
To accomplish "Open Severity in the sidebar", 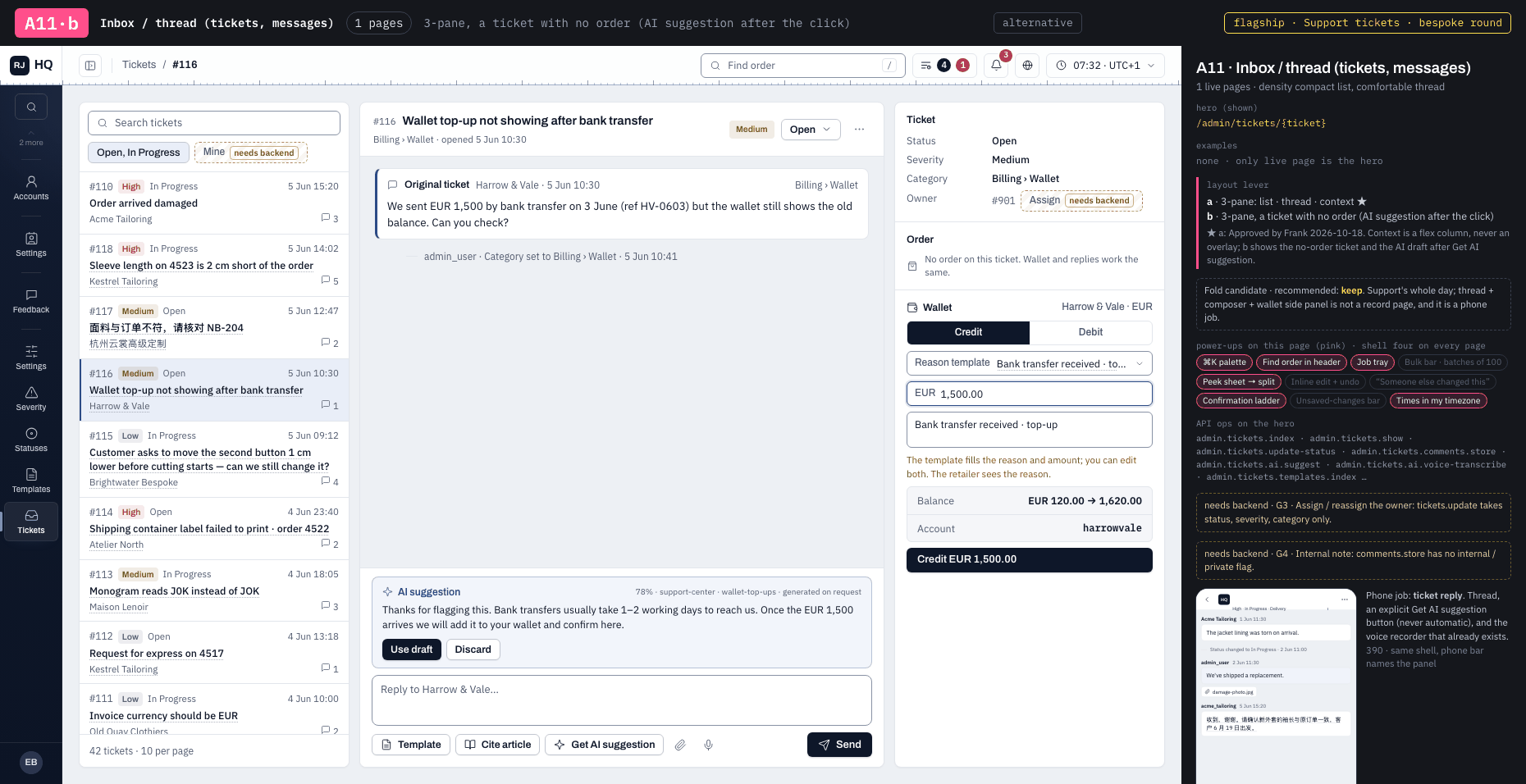I will pyautogui.click(x=31, y=399).
